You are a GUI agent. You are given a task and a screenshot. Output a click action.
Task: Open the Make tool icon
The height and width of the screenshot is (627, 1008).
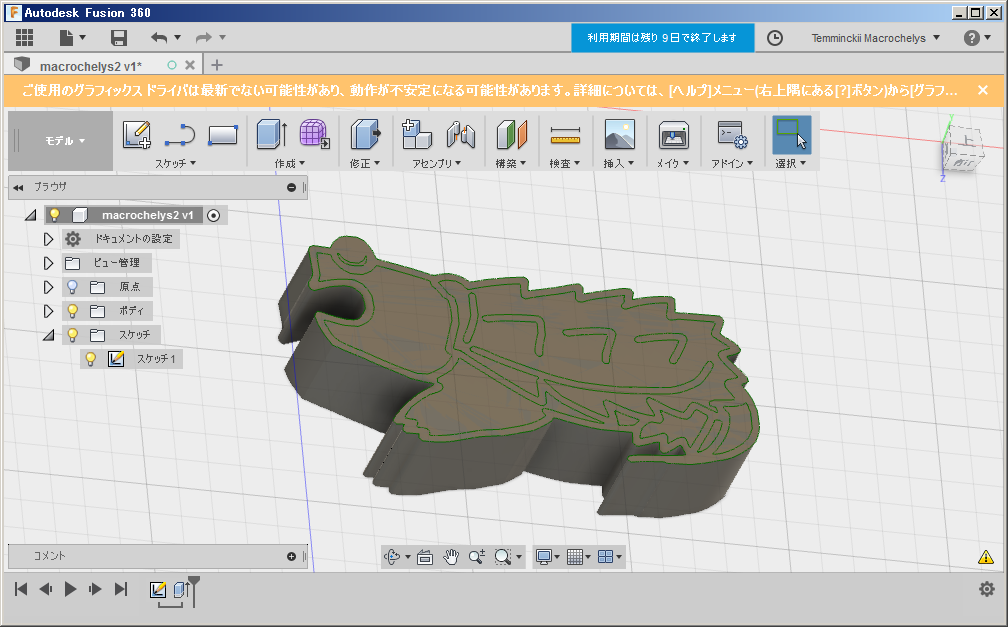[x=673, y=135]
